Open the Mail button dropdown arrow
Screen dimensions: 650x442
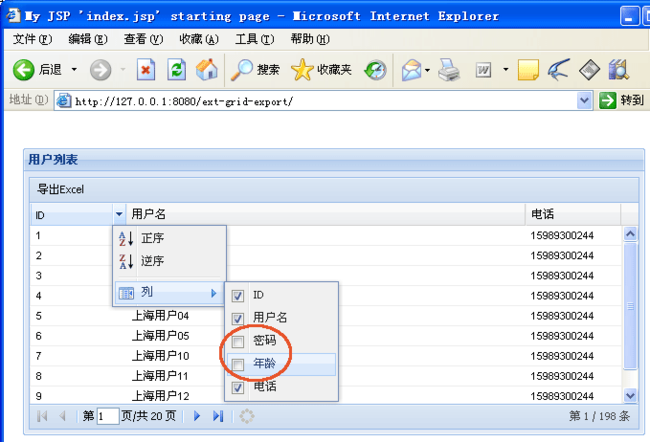427,70
